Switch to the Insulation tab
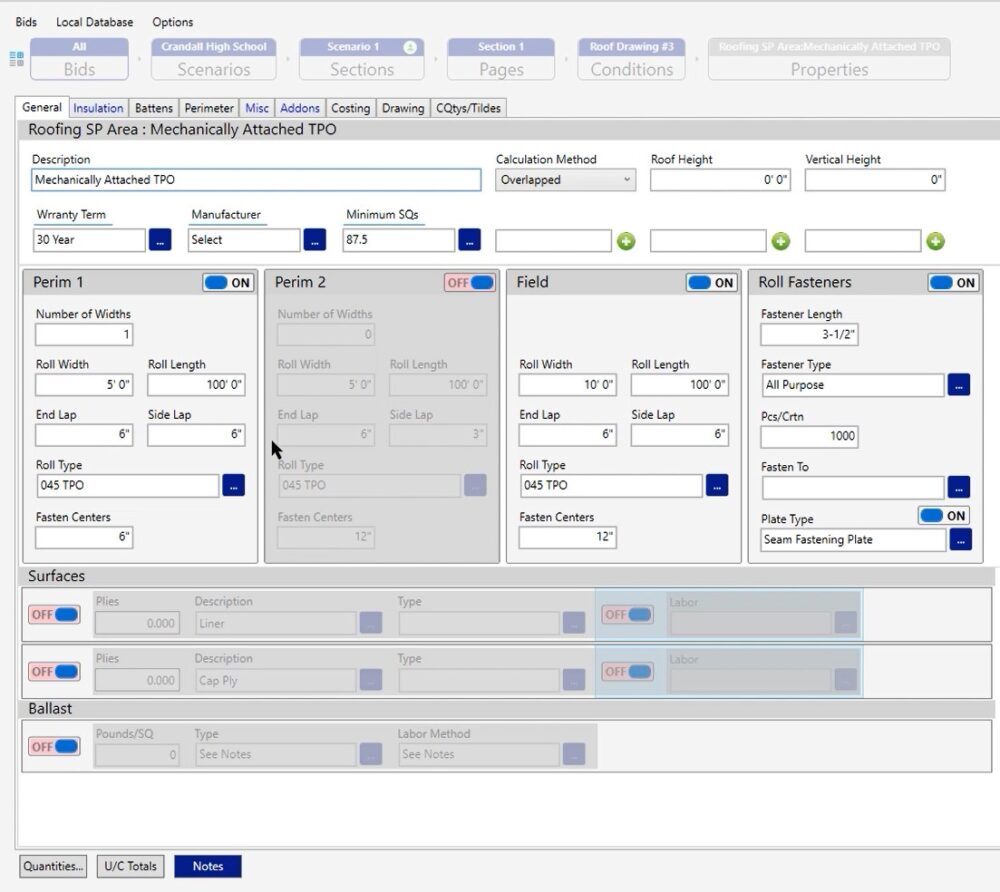This screenshot has height=892, width=1000. click(98, 108)
